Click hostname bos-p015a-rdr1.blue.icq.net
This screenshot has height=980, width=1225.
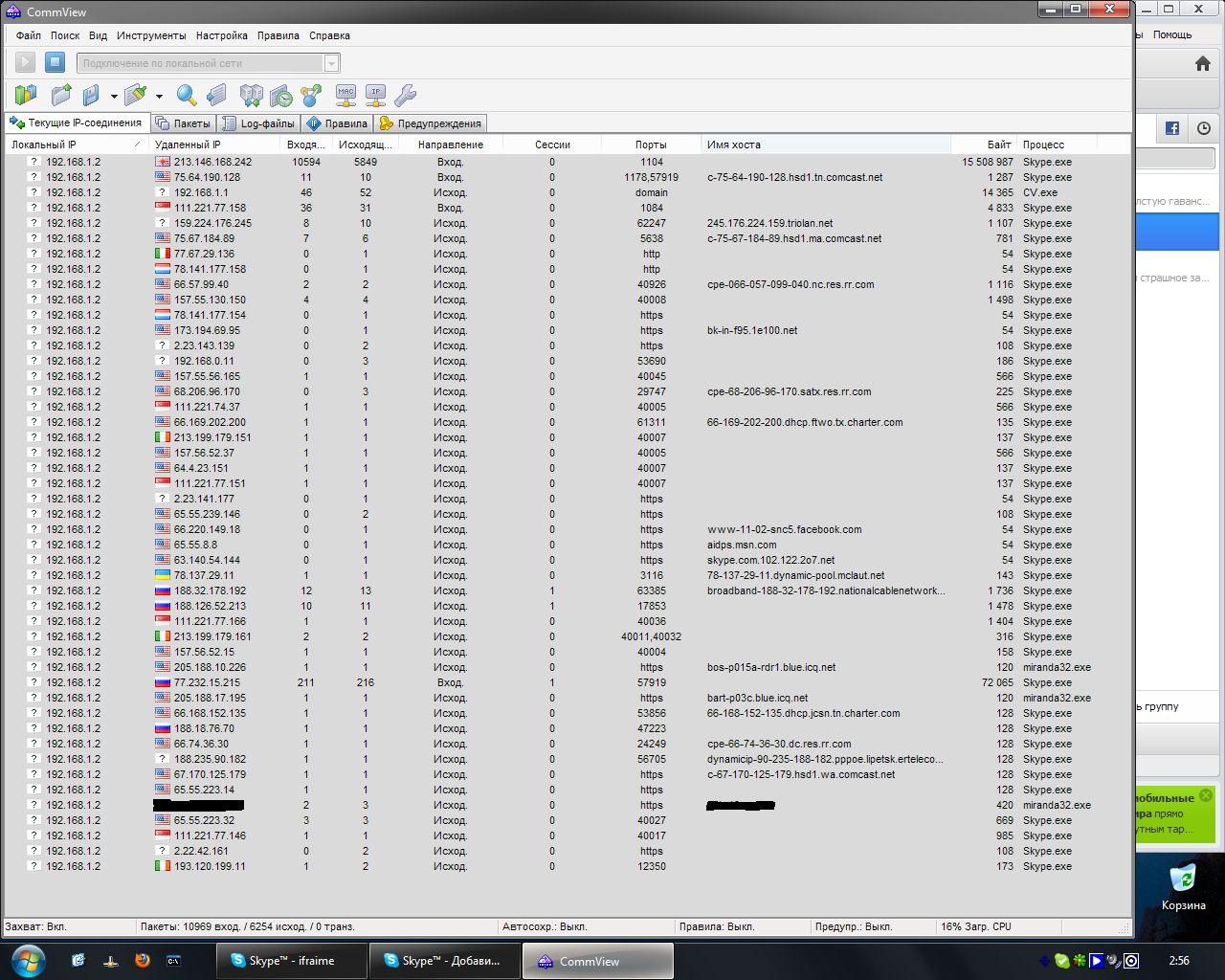(x=770, y=667)
